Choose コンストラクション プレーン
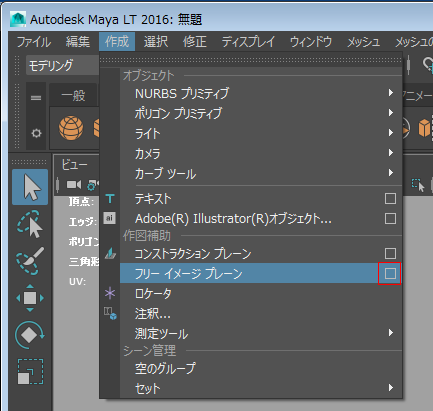This screenshot has width=433, height=411. [261, 253]
